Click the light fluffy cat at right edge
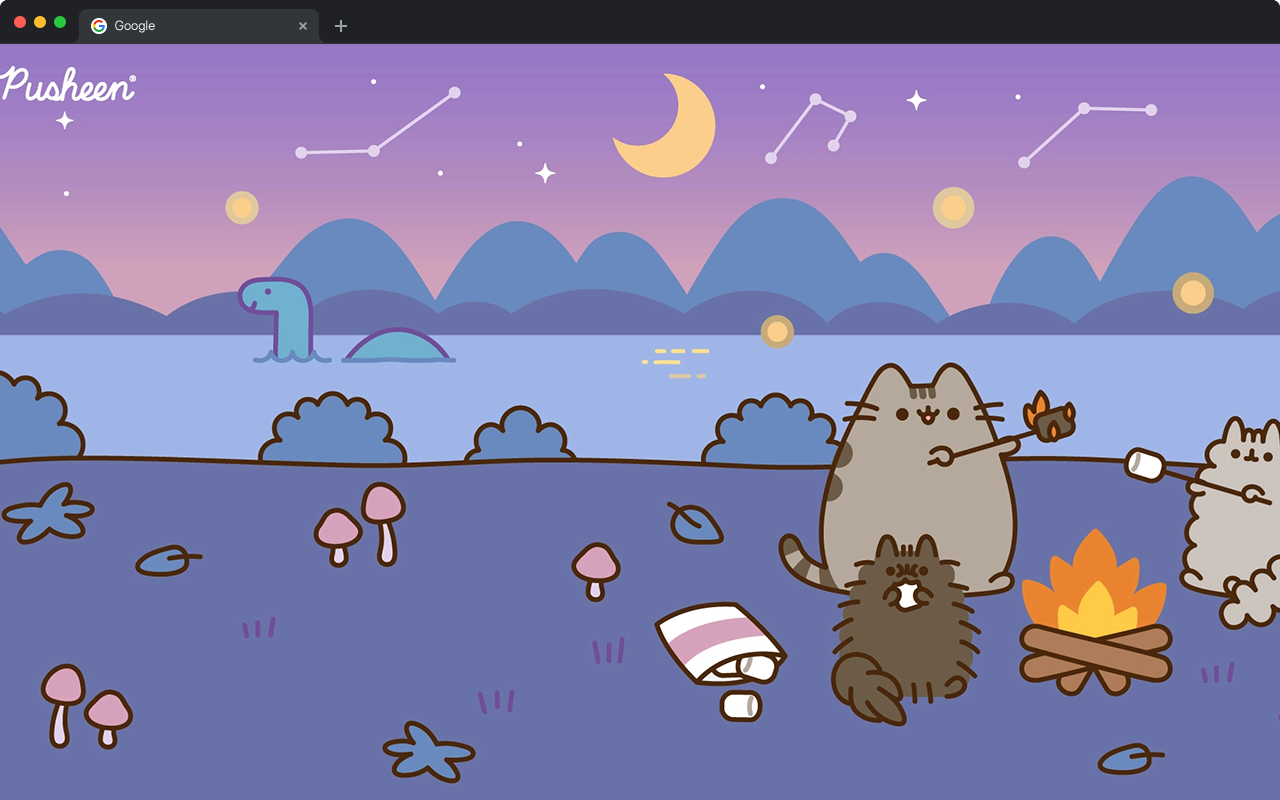This screenshot has width=1280, height=800. point(1235,520)
